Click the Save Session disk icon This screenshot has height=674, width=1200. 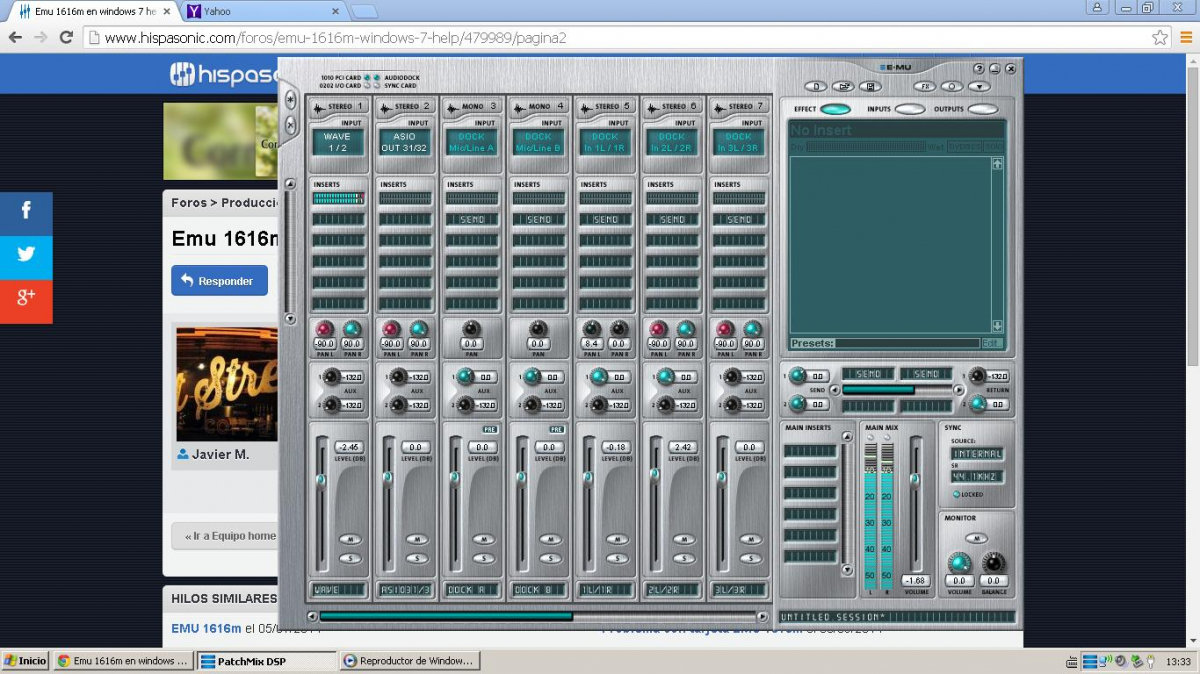coord(870,86)
